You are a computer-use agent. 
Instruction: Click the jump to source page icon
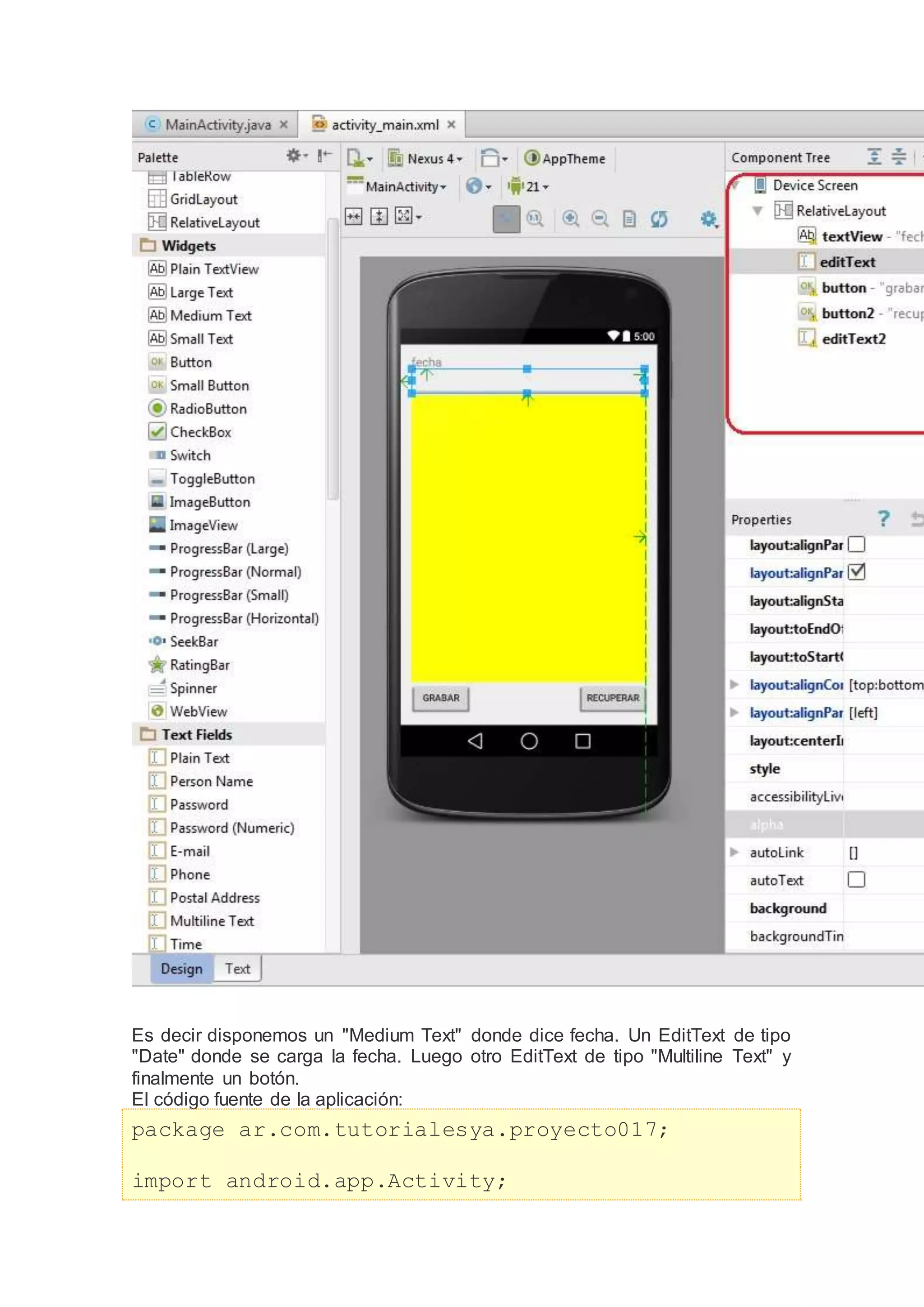pyautogui.click(x=629, y=218)
